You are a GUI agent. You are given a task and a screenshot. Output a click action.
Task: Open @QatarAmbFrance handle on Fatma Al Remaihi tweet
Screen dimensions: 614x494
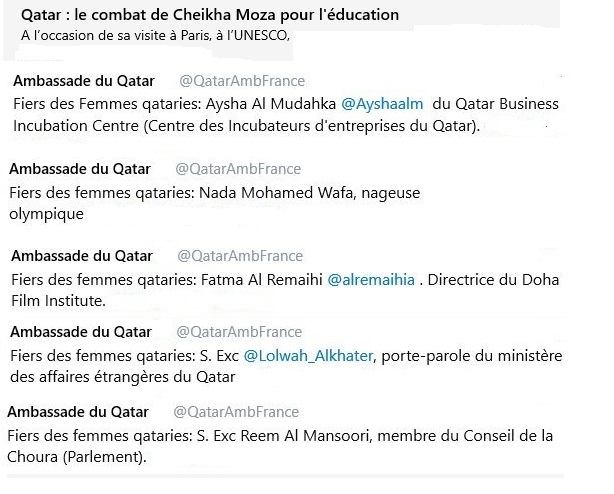click(240, 256)
